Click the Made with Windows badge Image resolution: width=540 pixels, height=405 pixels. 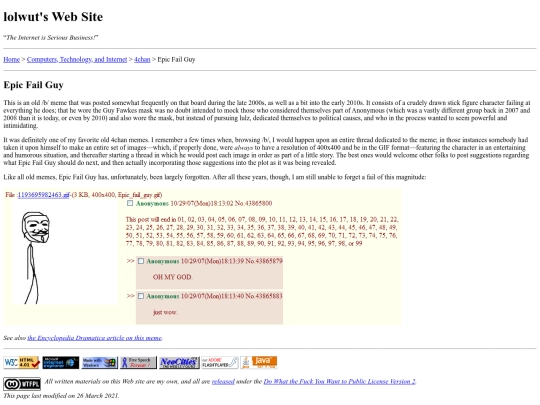pyautogui.click(x=100, y=362)
